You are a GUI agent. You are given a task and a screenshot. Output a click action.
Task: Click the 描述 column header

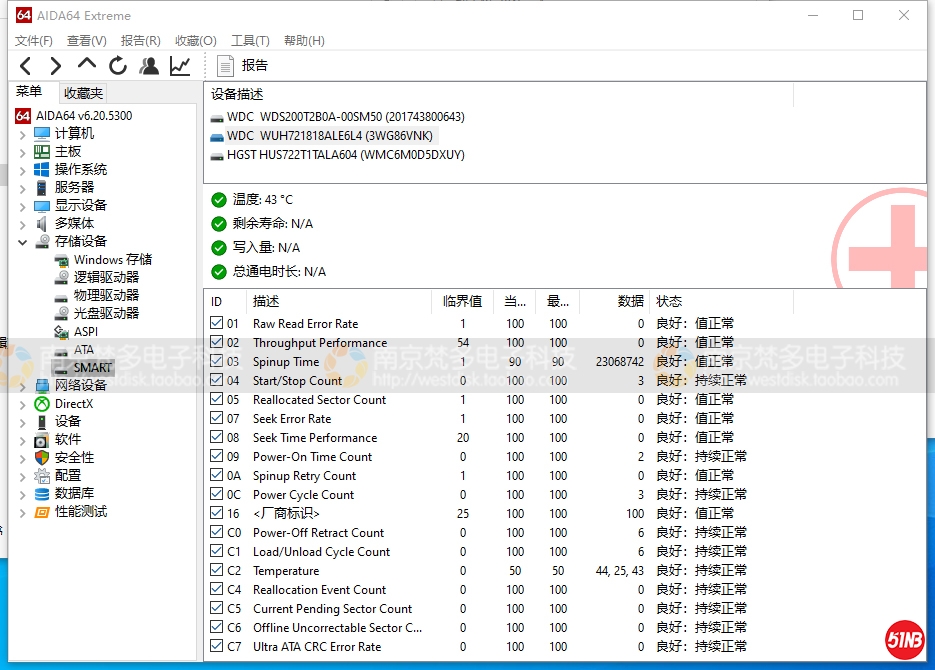[x=267, y=301]
